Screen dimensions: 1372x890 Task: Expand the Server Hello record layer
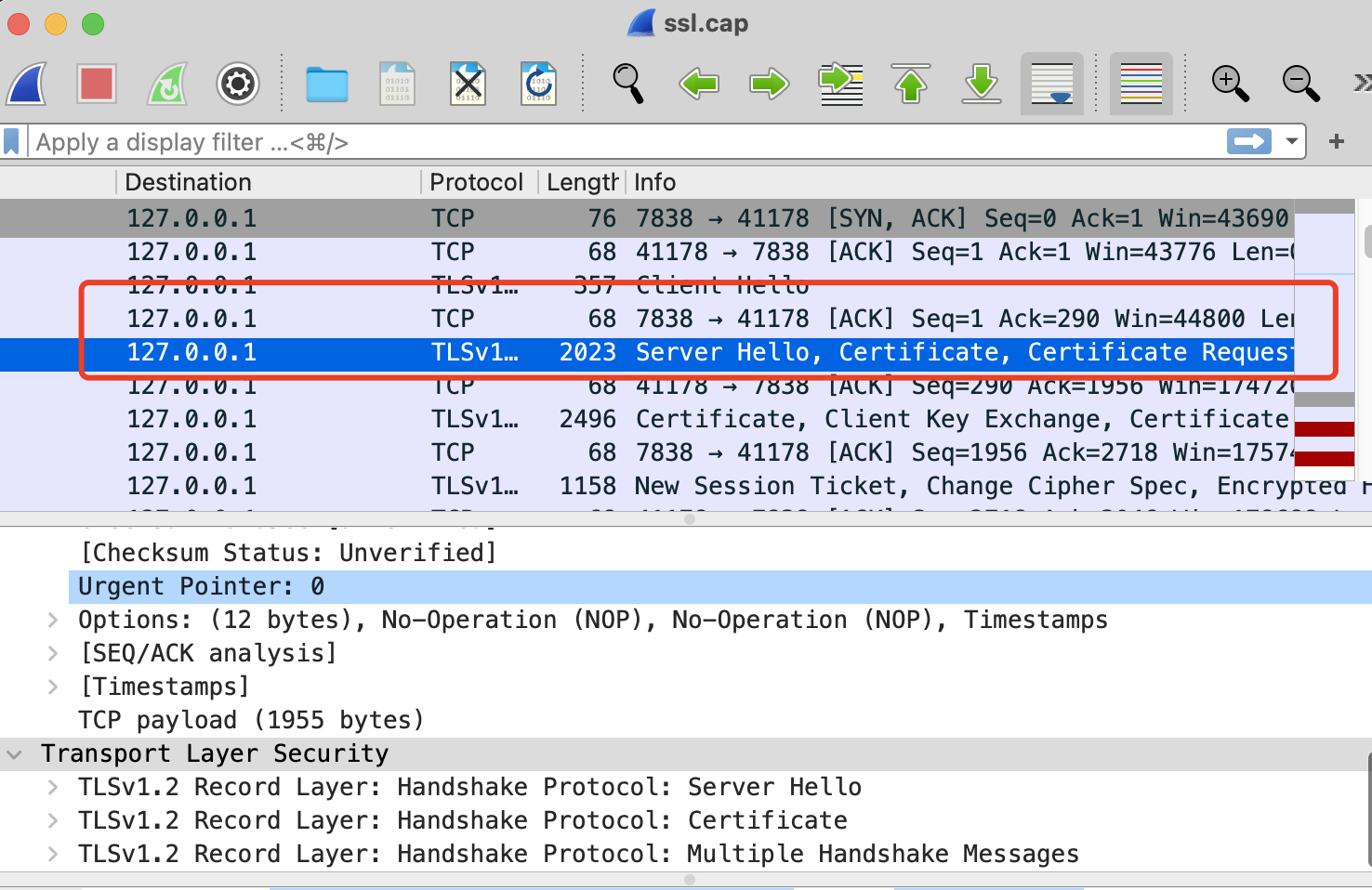click(53, 787)
